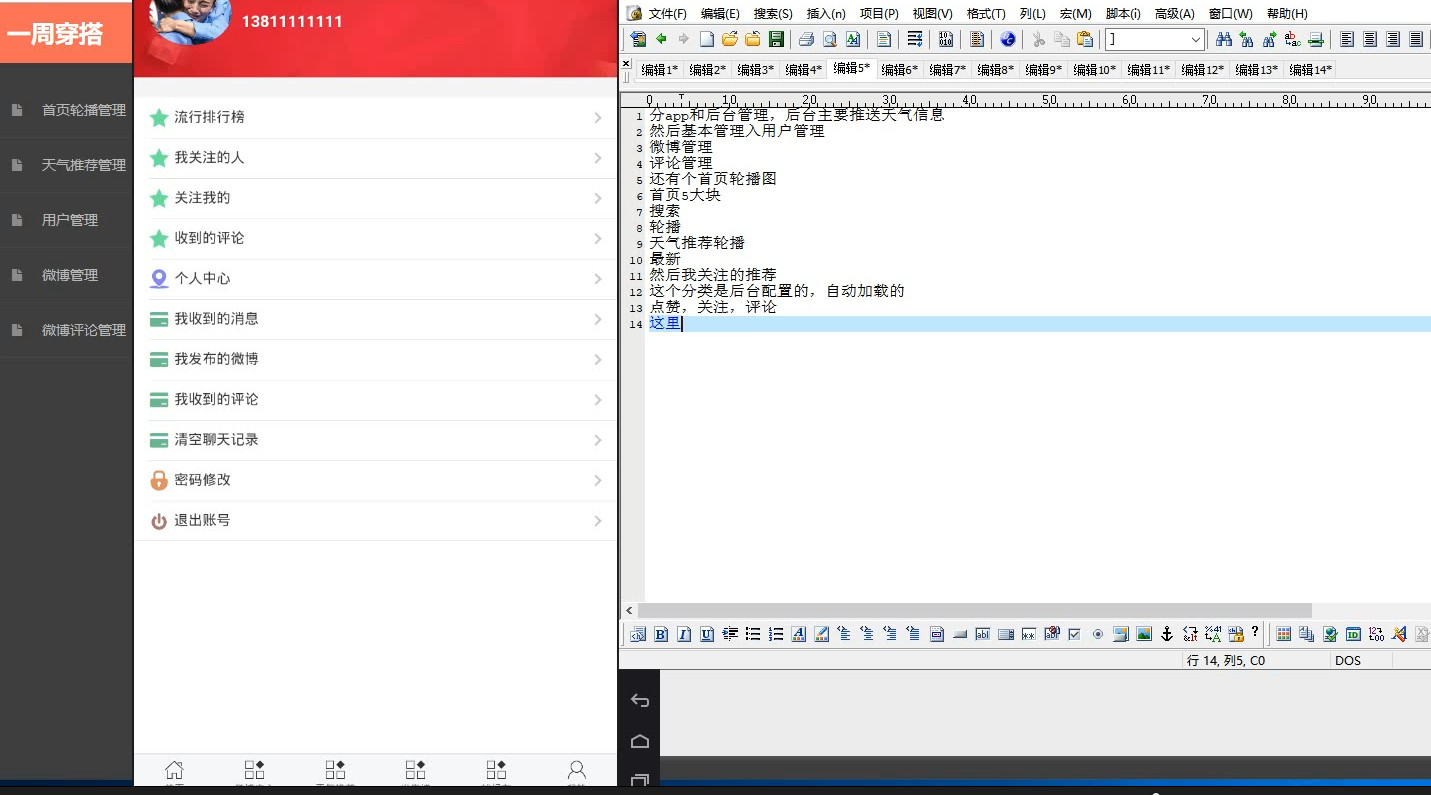Screen dimensions: 1431x795
Task: Click the clipboard paste icon
Action: 1085,40
